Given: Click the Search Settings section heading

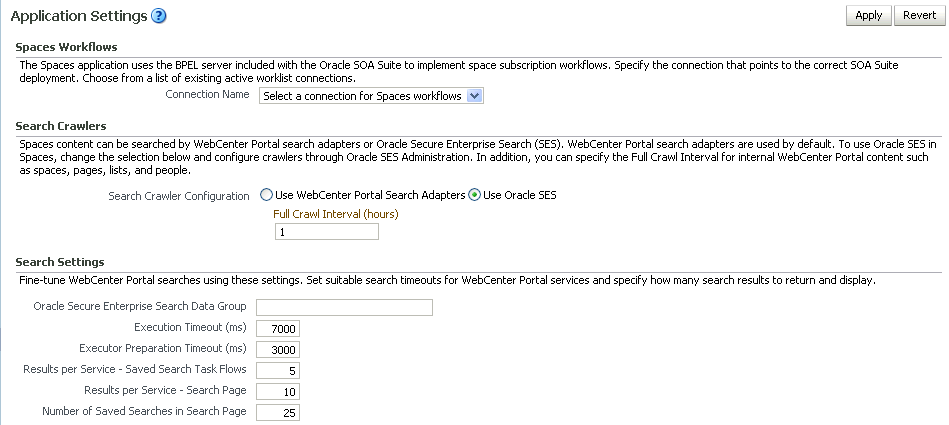Looking at the screenshot, I should click(x=61, y=262).
